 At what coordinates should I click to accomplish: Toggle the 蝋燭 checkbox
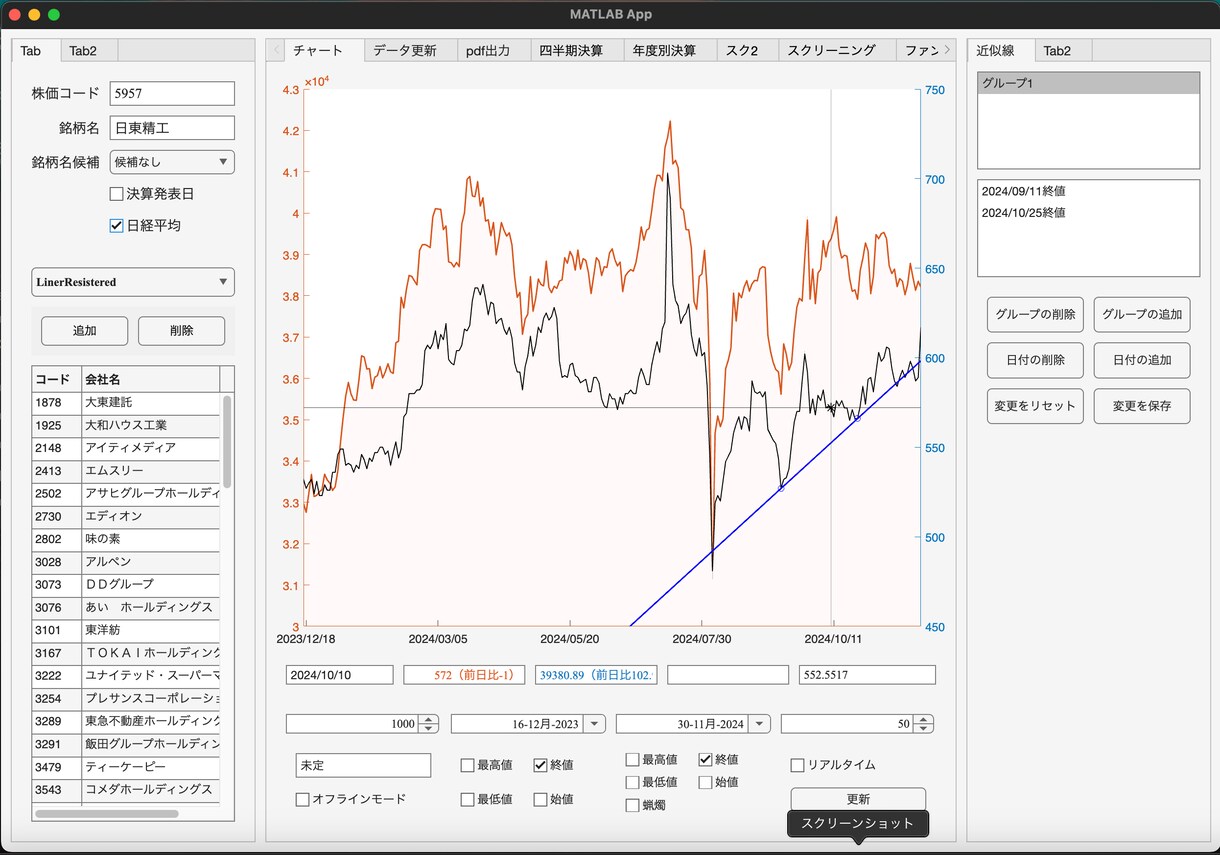click(x=632, y=805)
